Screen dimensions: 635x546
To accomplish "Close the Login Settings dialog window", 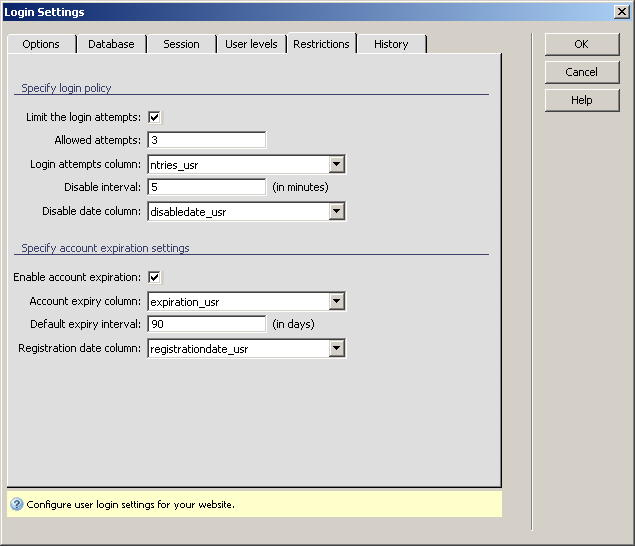I will click(621, 12).
